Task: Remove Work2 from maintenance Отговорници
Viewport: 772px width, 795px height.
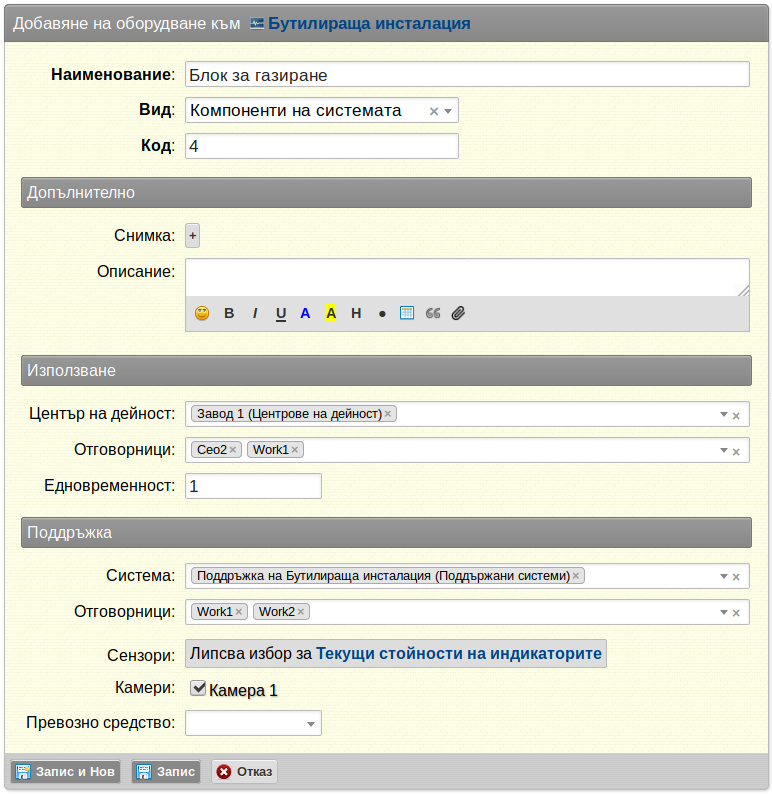Action: tap(301, 612)
